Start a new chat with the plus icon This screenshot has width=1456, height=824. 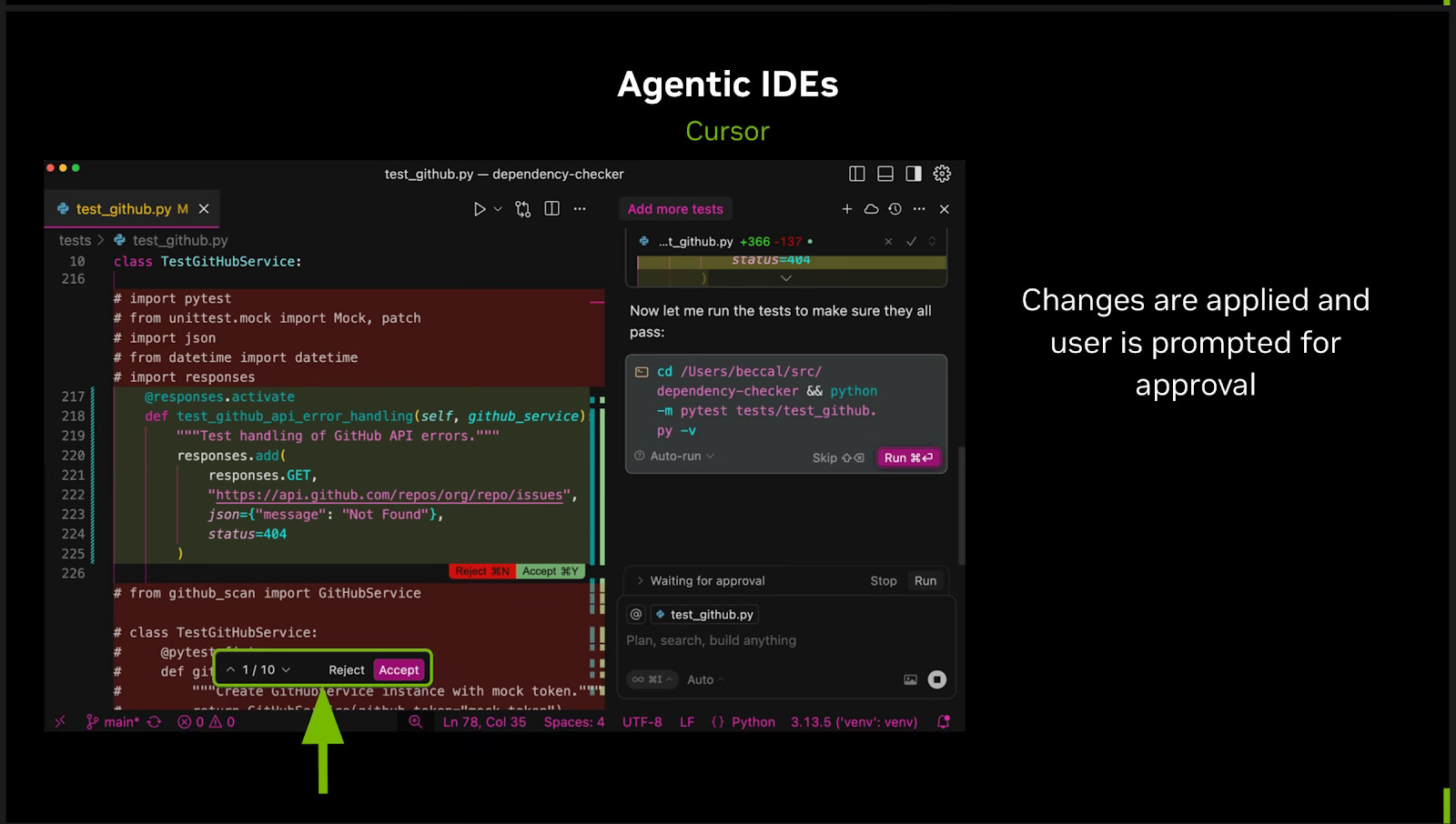[847, 209]
